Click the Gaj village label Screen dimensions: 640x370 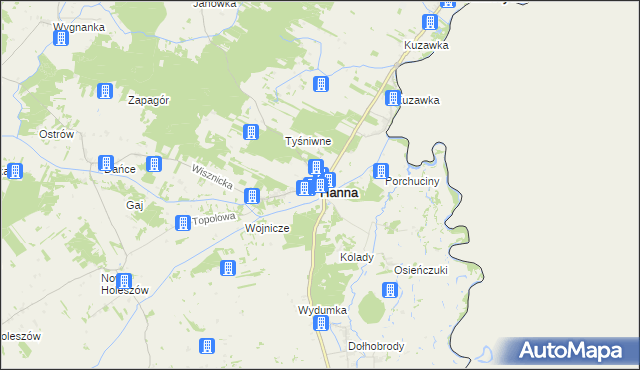pos(135,205)
